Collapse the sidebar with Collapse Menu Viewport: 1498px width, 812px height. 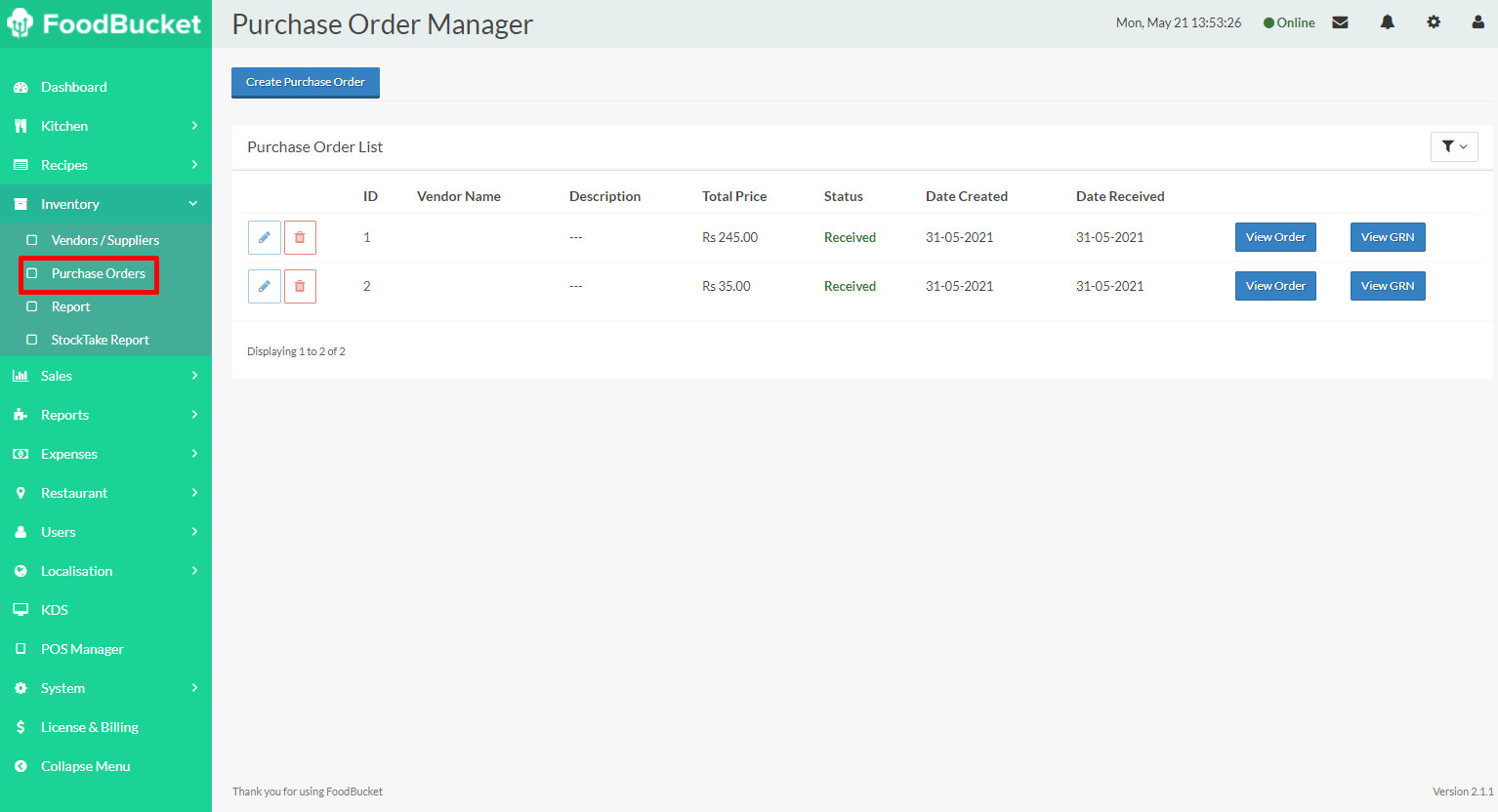[x=85, y=766]
